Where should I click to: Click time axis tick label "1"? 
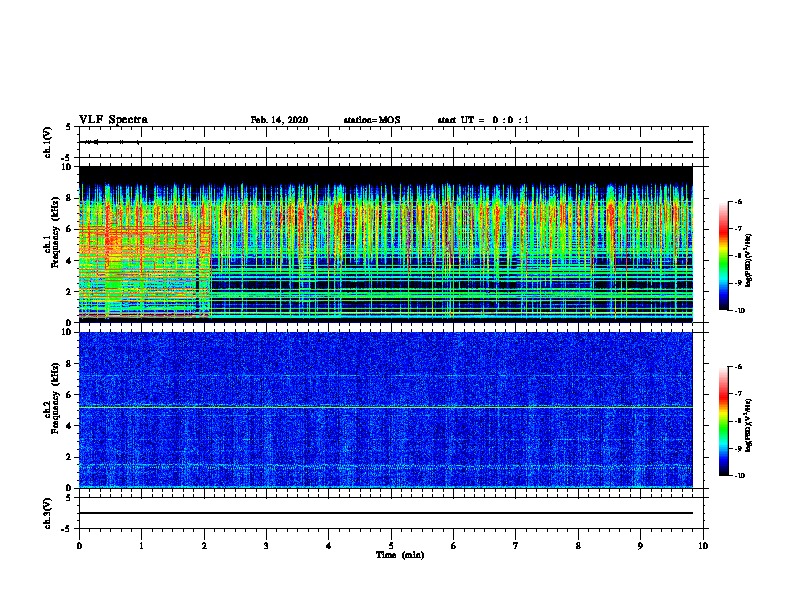[x=141, y=545]
